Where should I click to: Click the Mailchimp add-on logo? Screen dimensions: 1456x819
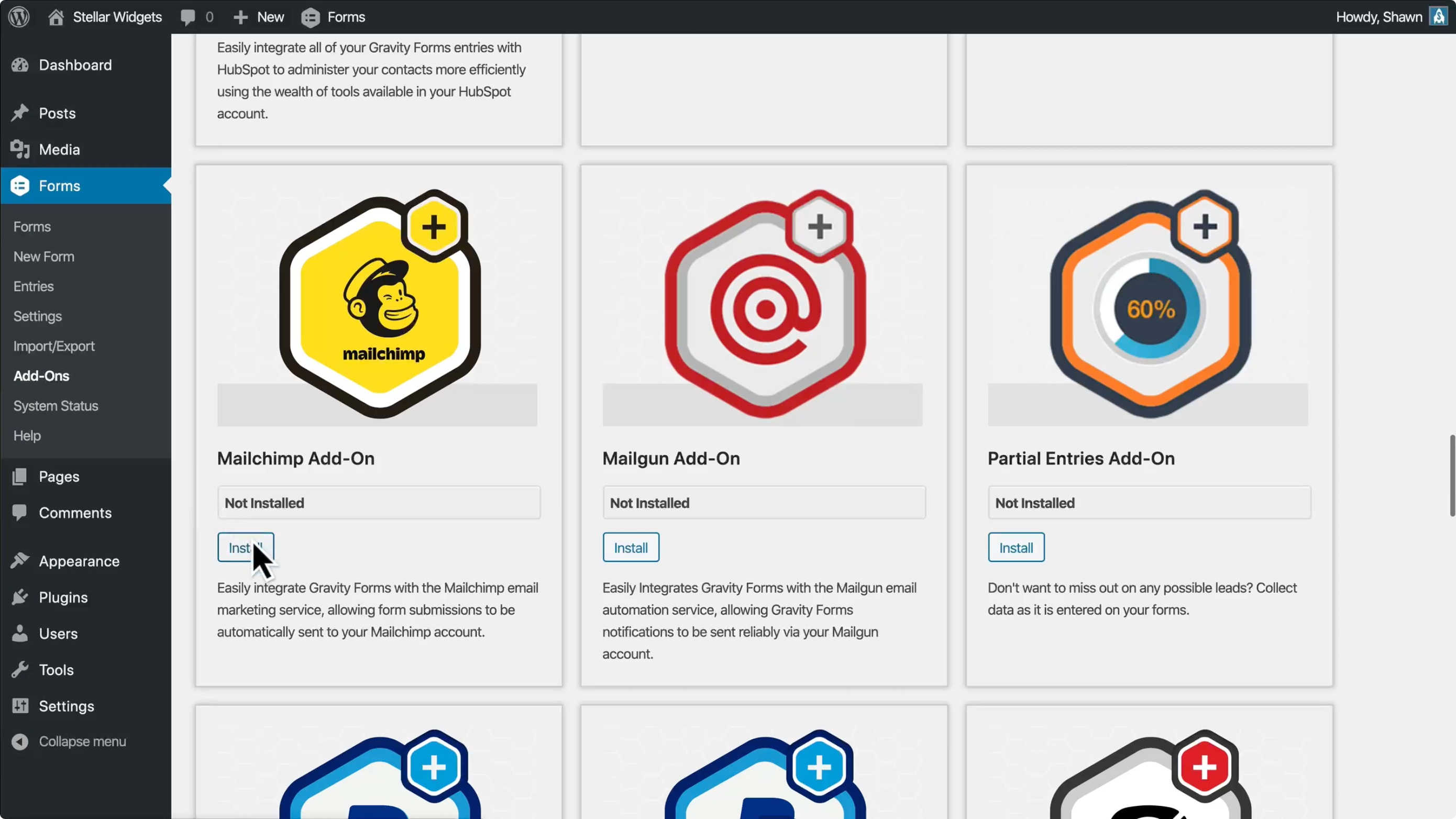click(x=380, y=304)
